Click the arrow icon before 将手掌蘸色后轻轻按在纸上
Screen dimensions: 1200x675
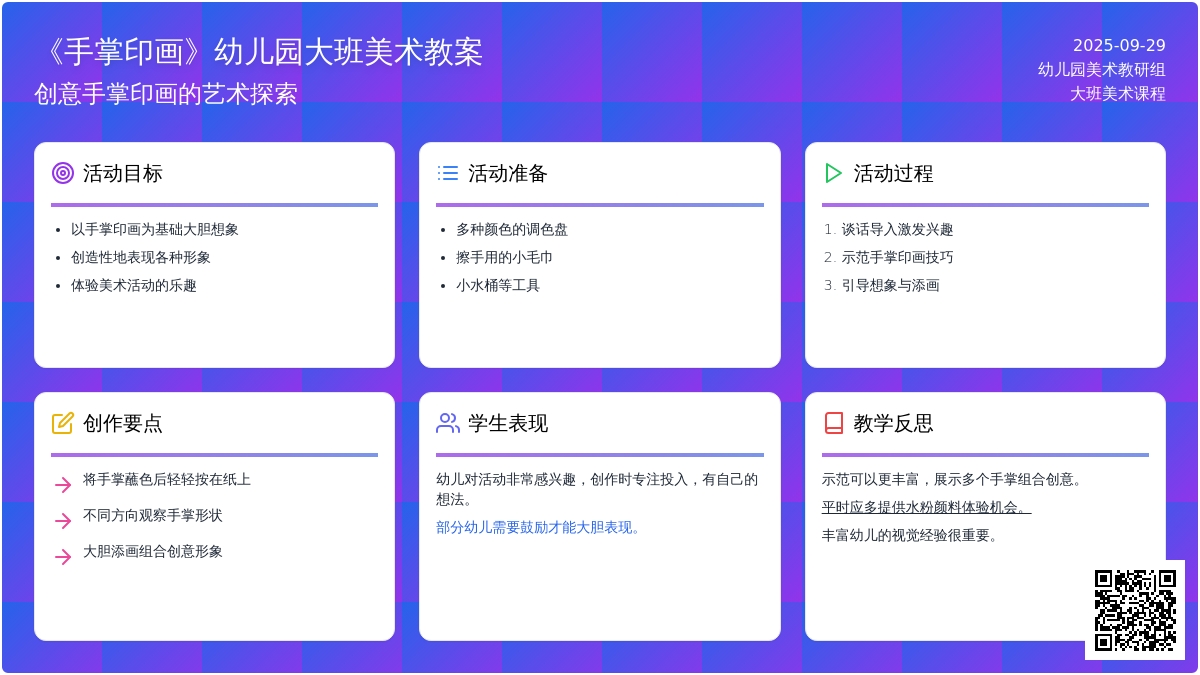(63, 485)
